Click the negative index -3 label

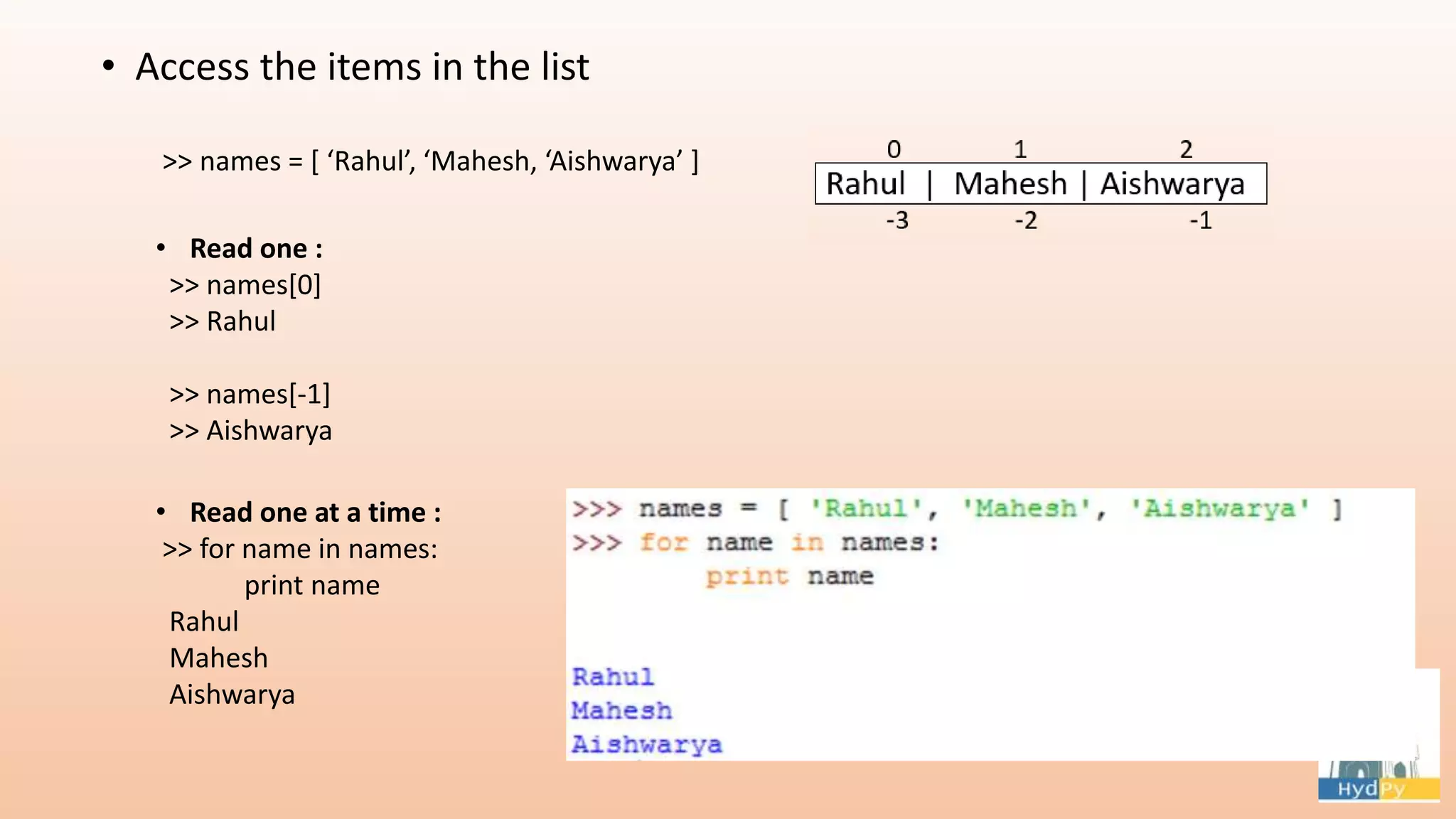(897, 220)
